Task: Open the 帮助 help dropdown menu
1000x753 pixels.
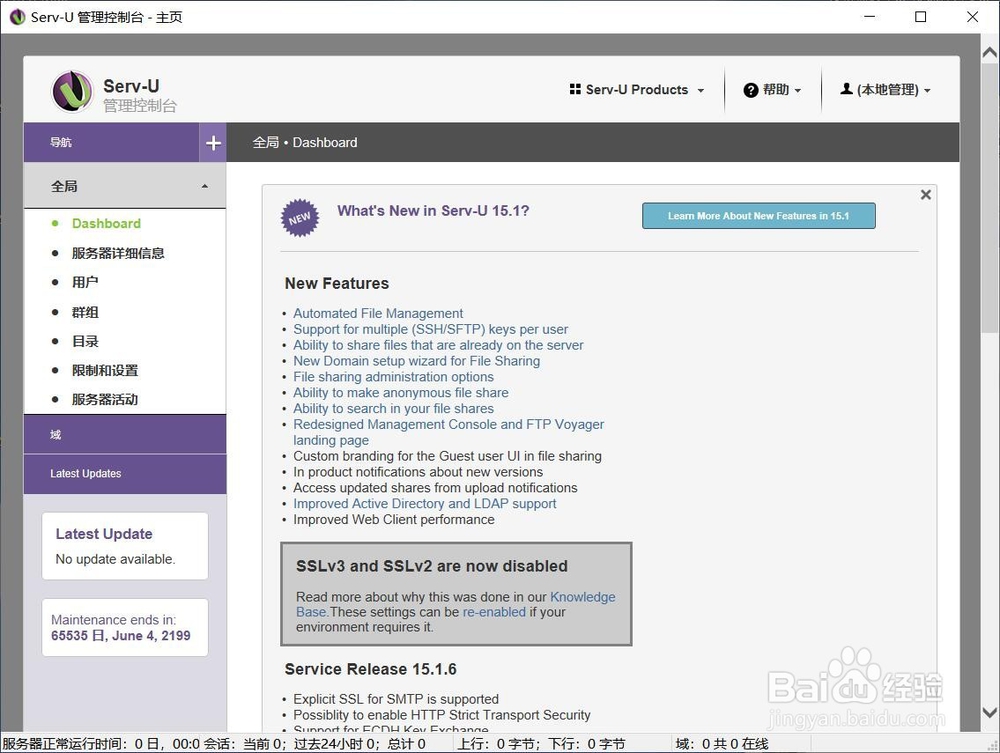Action: coord(772,90)
